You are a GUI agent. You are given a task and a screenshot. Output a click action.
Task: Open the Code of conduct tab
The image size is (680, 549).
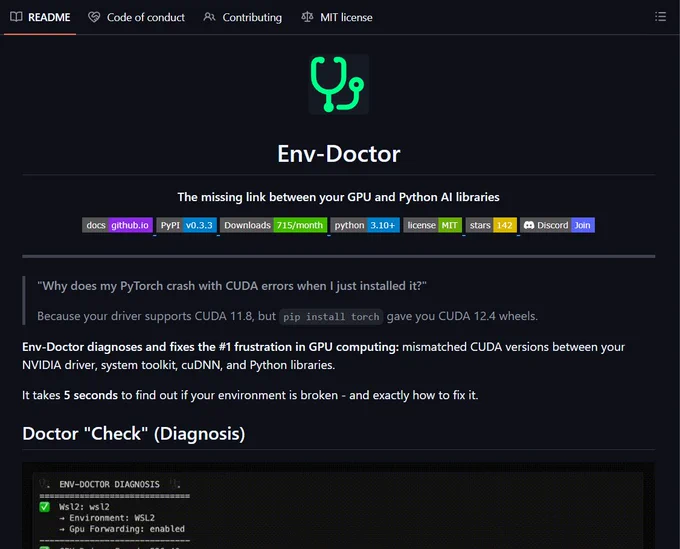click(136, 17)
